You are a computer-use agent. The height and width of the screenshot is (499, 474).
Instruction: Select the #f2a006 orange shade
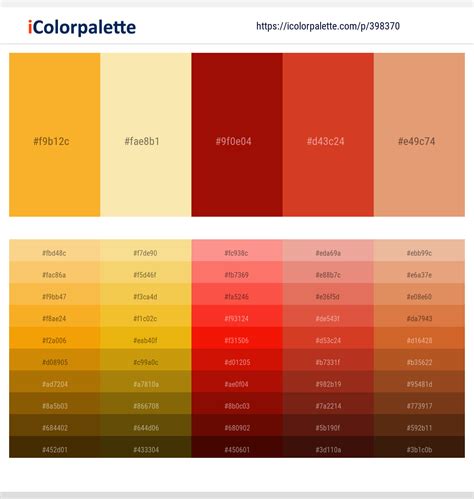55,338
